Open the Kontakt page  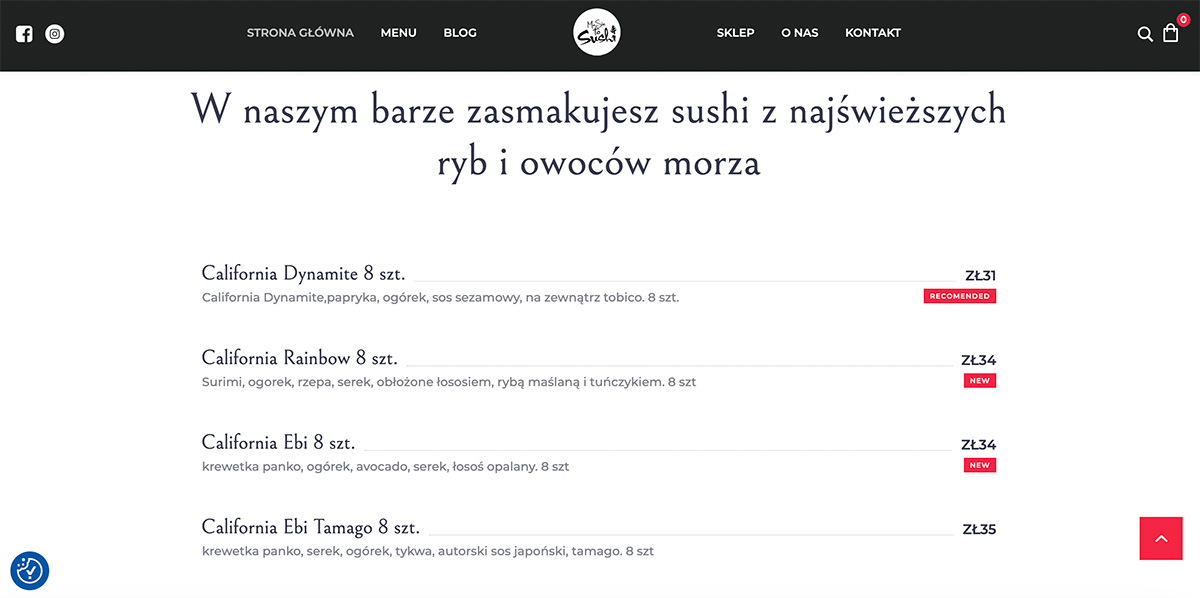coord(873,33)
